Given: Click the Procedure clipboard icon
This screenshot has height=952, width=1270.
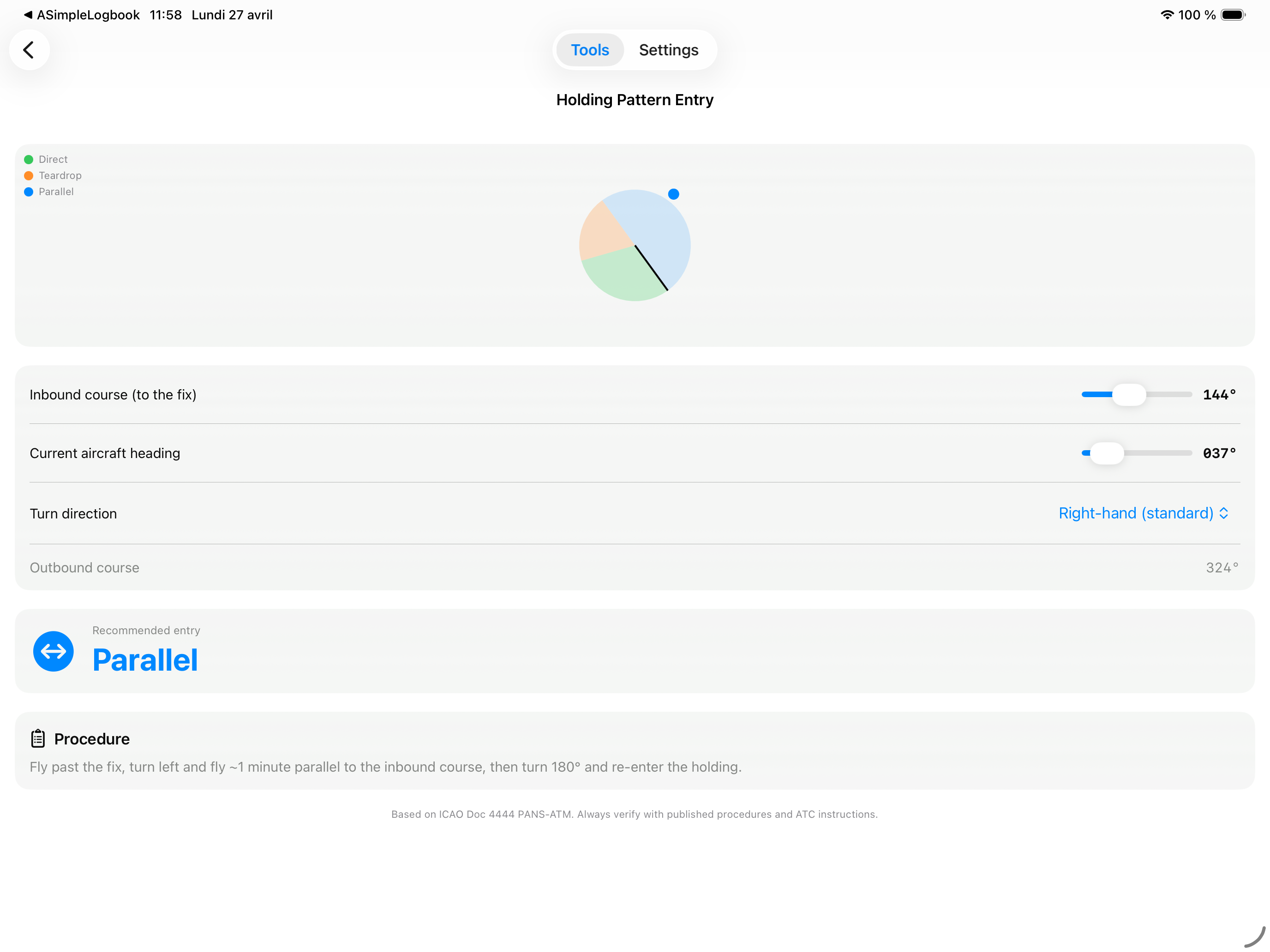Looking at the screenshot, I should click(x=38, y=738).
